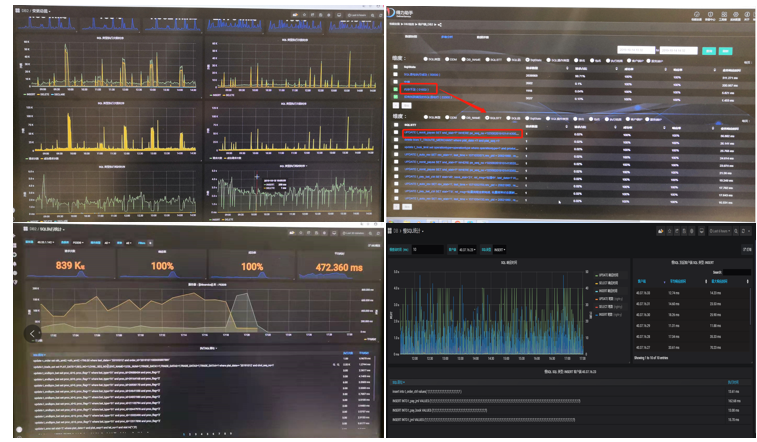Tick header checkbox of lower SQL table

(396, 124)
